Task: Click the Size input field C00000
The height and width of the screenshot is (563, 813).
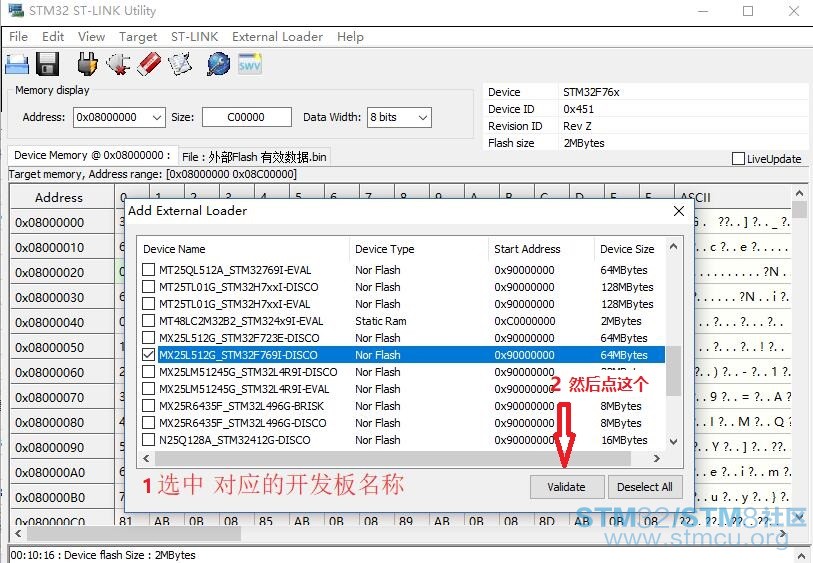Action: [247, 117]
